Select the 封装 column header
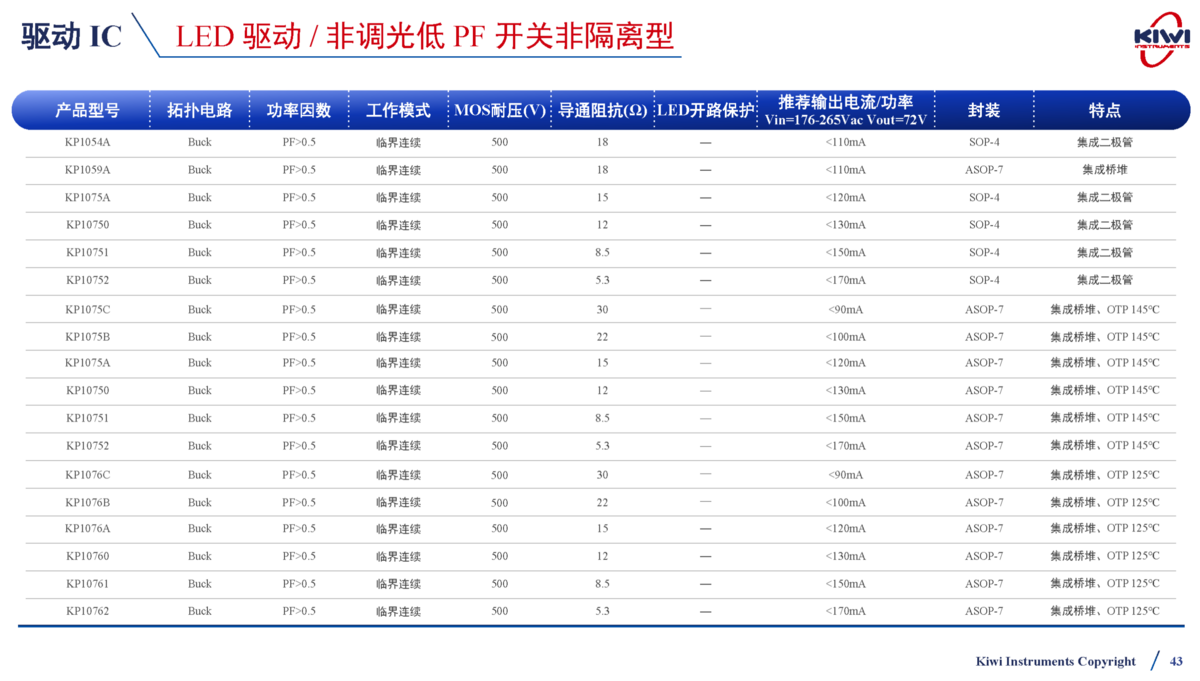Screen dimensions: 1200x681 [983, 110]
